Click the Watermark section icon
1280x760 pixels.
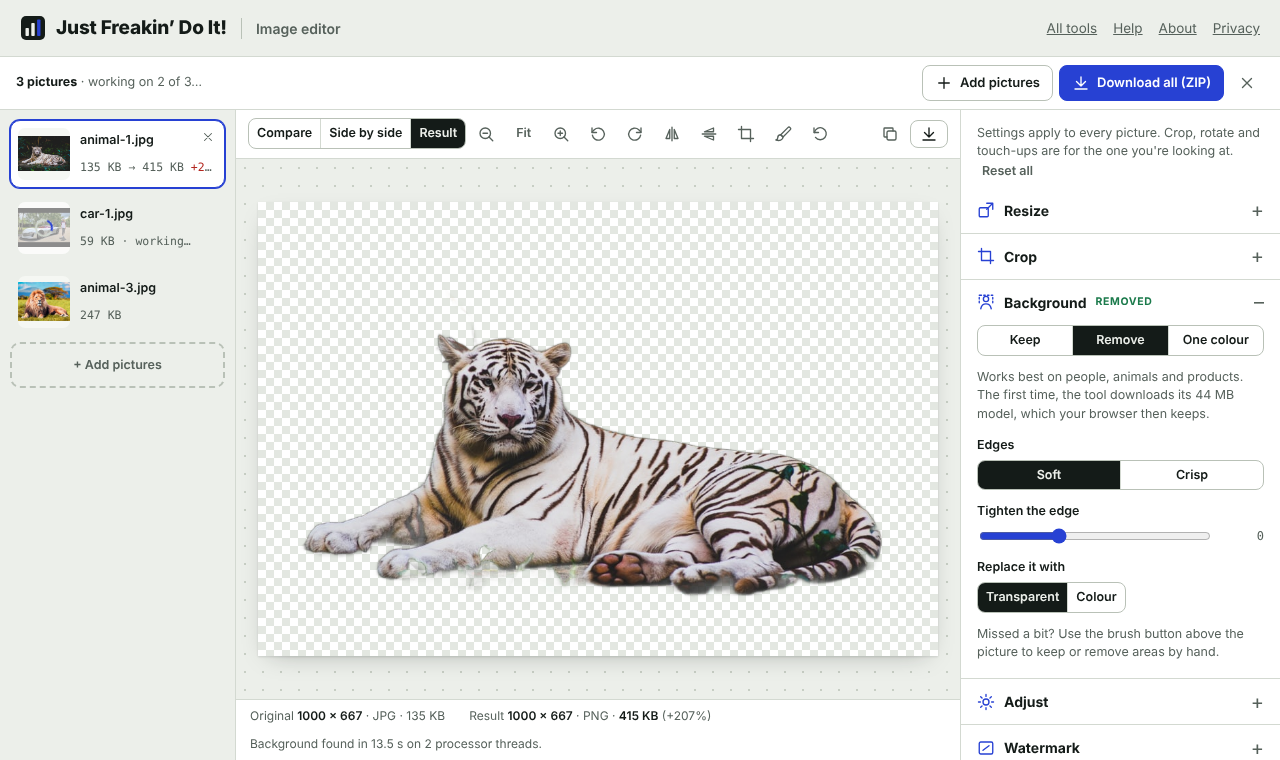[986, 748]
